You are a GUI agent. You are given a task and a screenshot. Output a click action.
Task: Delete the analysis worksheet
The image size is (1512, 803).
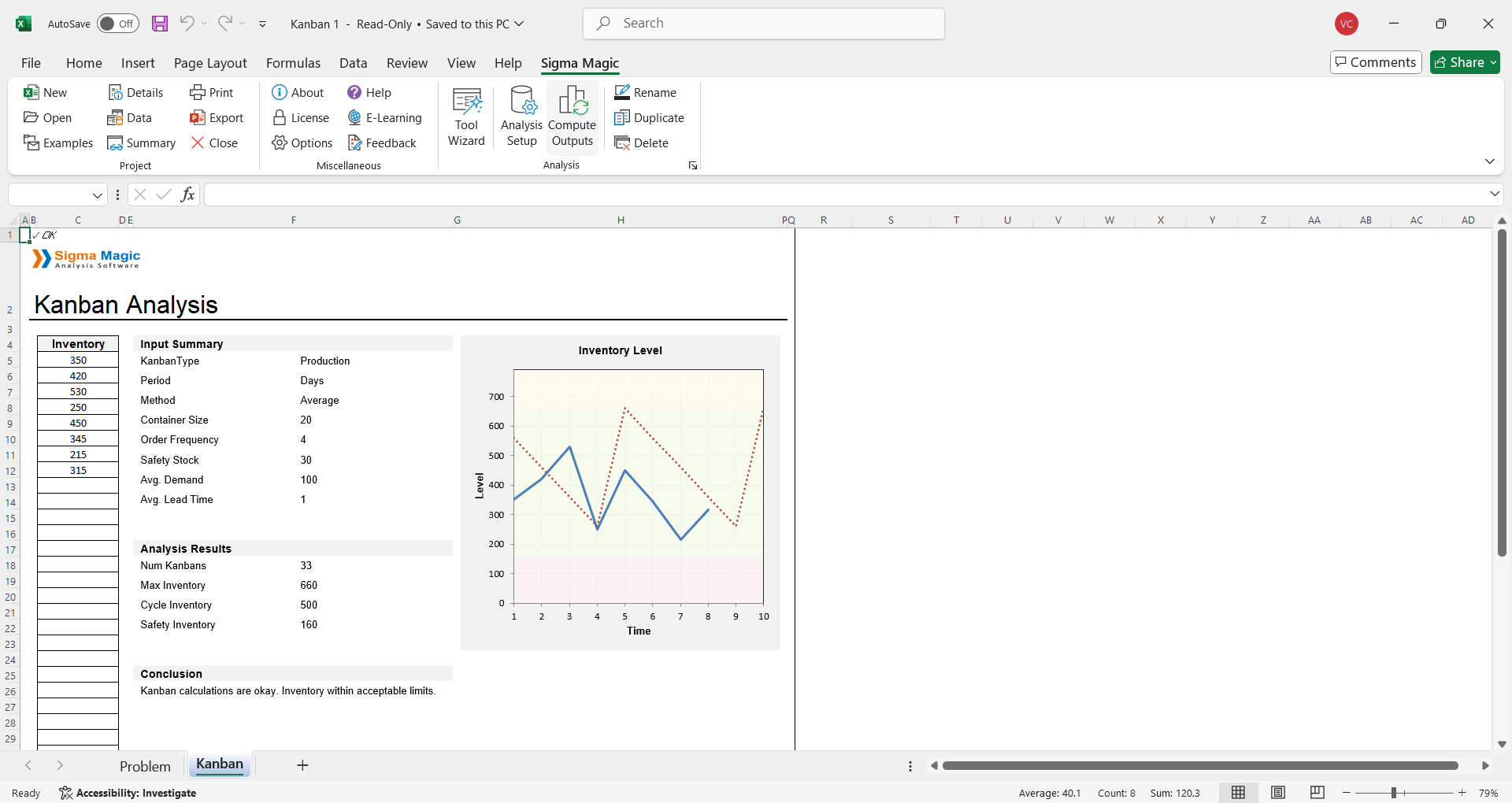(x=641, y=143)
